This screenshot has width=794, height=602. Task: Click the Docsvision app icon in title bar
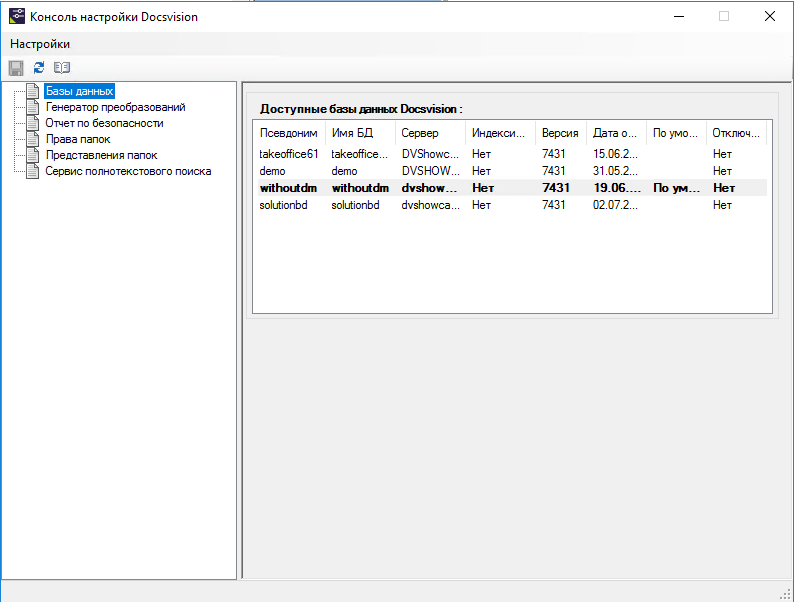[x=17, y=16]
